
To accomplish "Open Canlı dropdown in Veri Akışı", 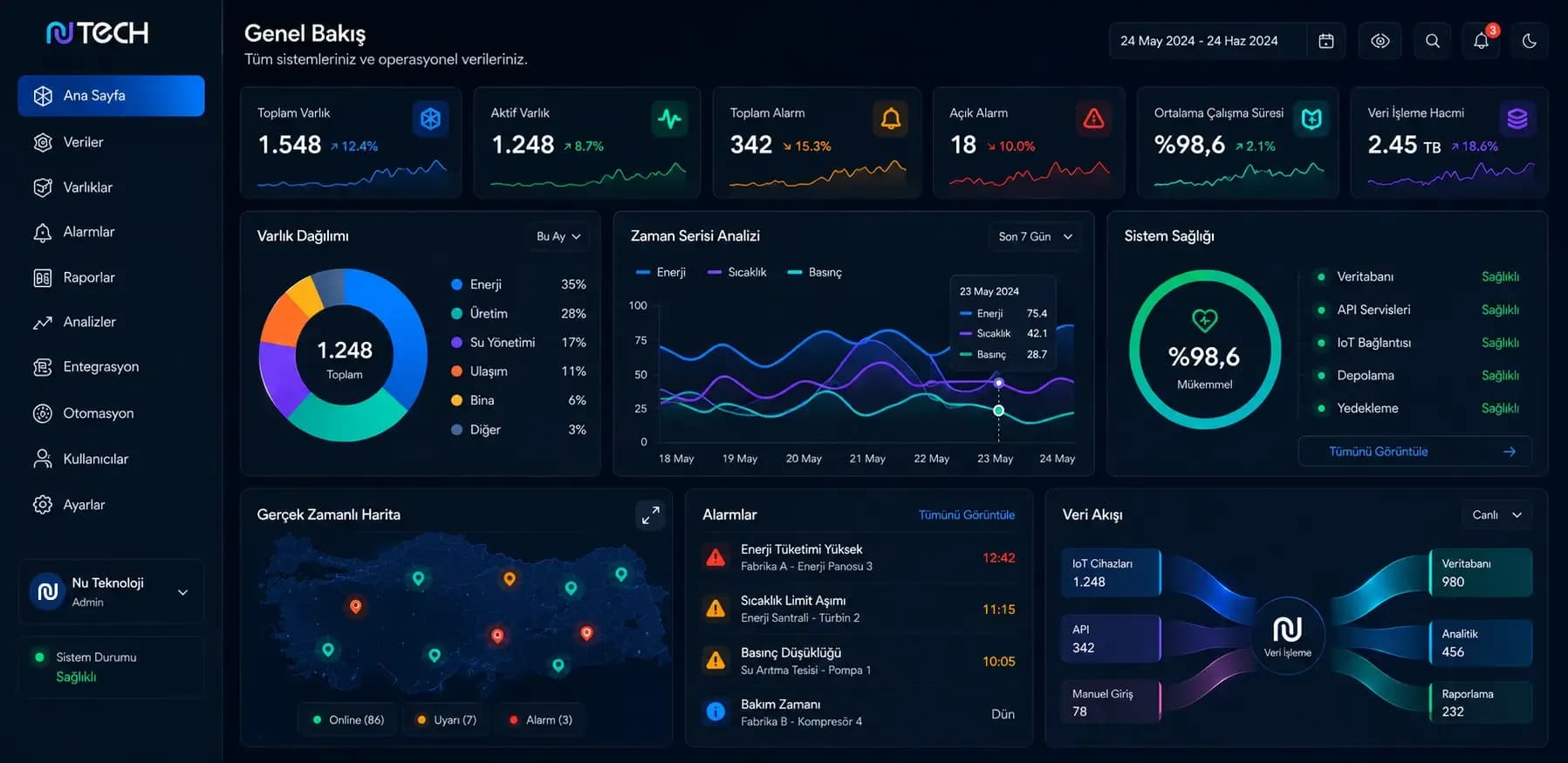I will [1496, 515].
